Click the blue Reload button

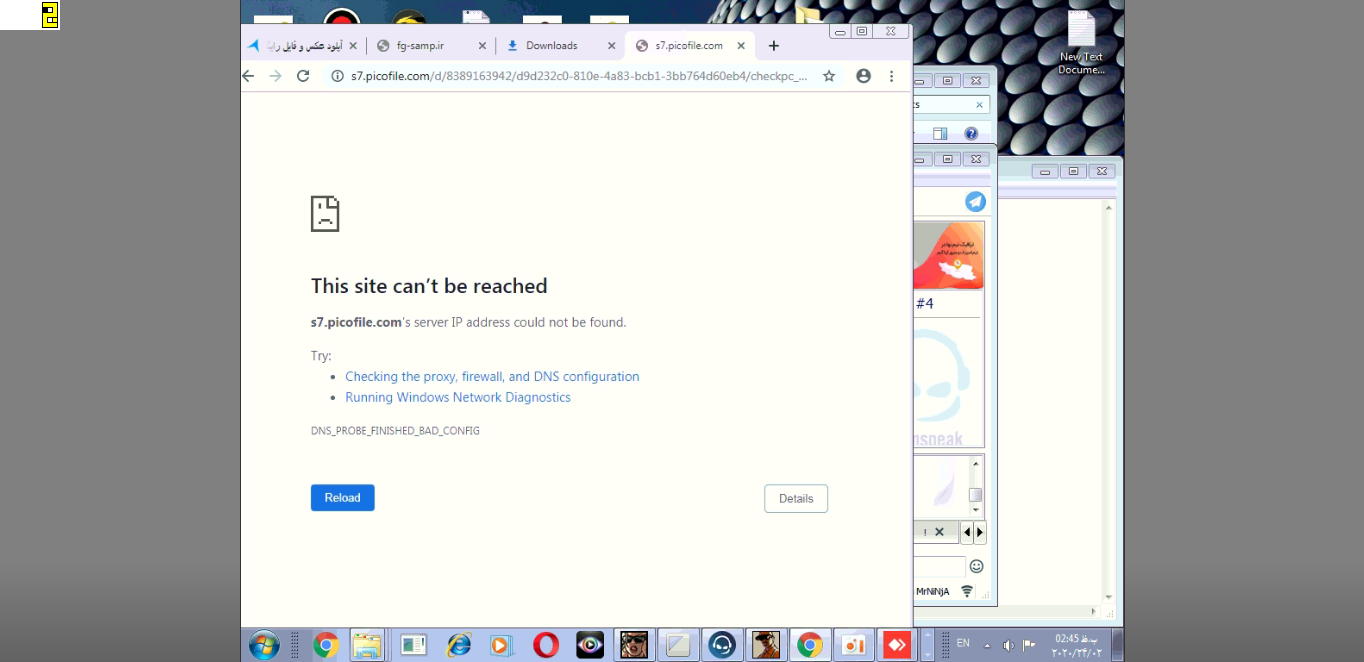[x=343, y=498]
